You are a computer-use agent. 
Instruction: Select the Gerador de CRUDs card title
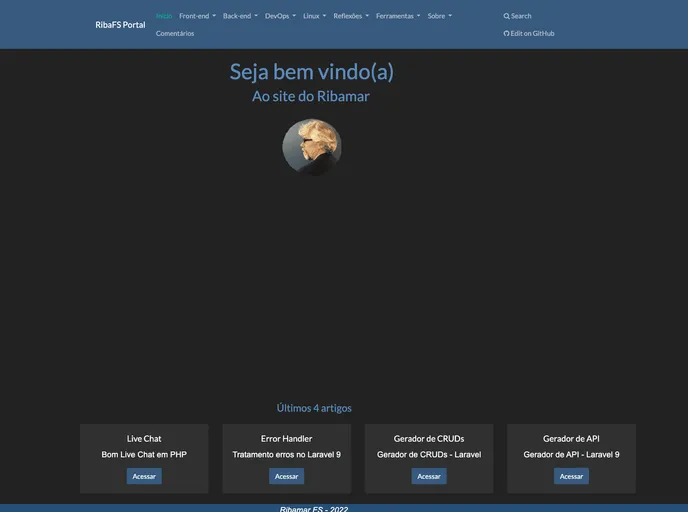pyautogui.click(x=429, y=439)
